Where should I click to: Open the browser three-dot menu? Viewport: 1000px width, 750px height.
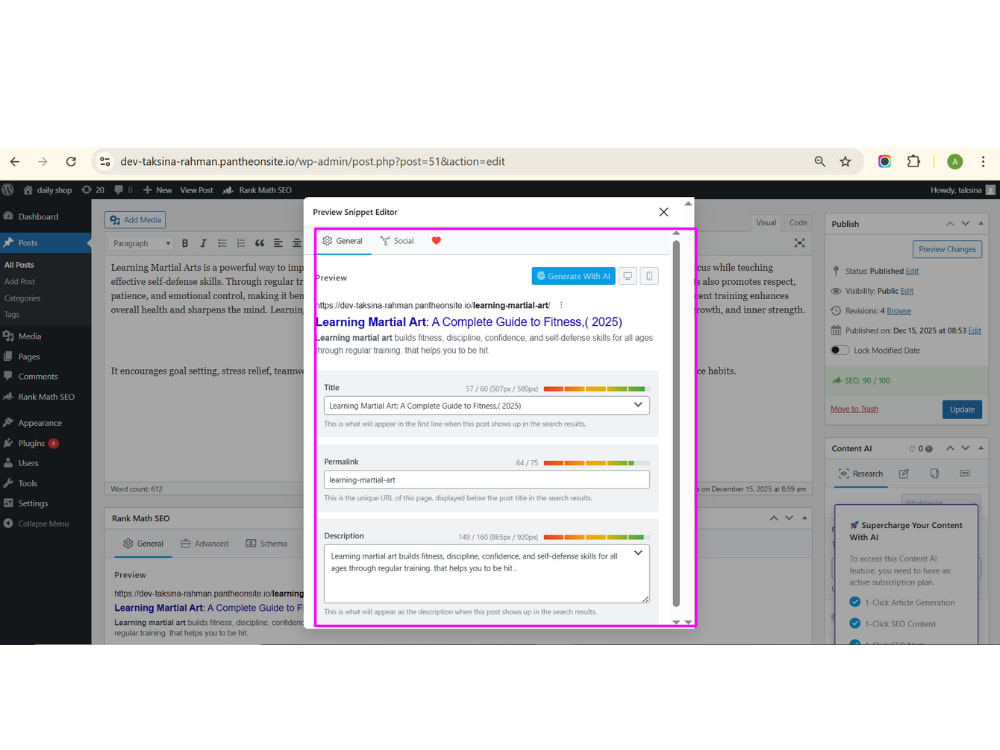click(x=983, y=161)
